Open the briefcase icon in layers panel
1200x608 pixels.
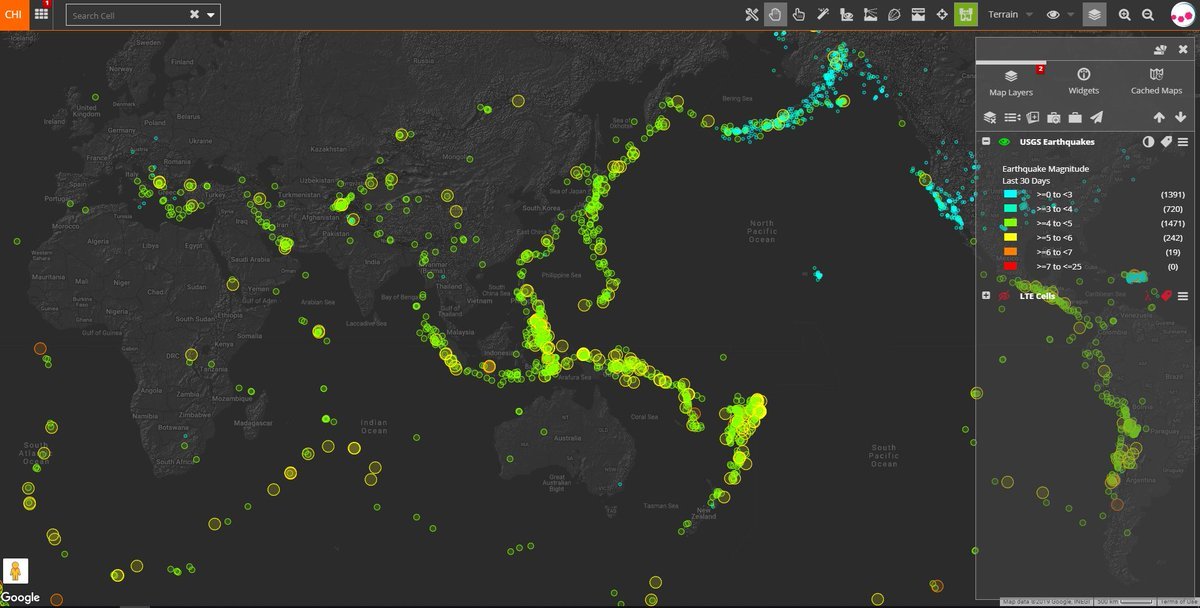tap(1075, 118)
